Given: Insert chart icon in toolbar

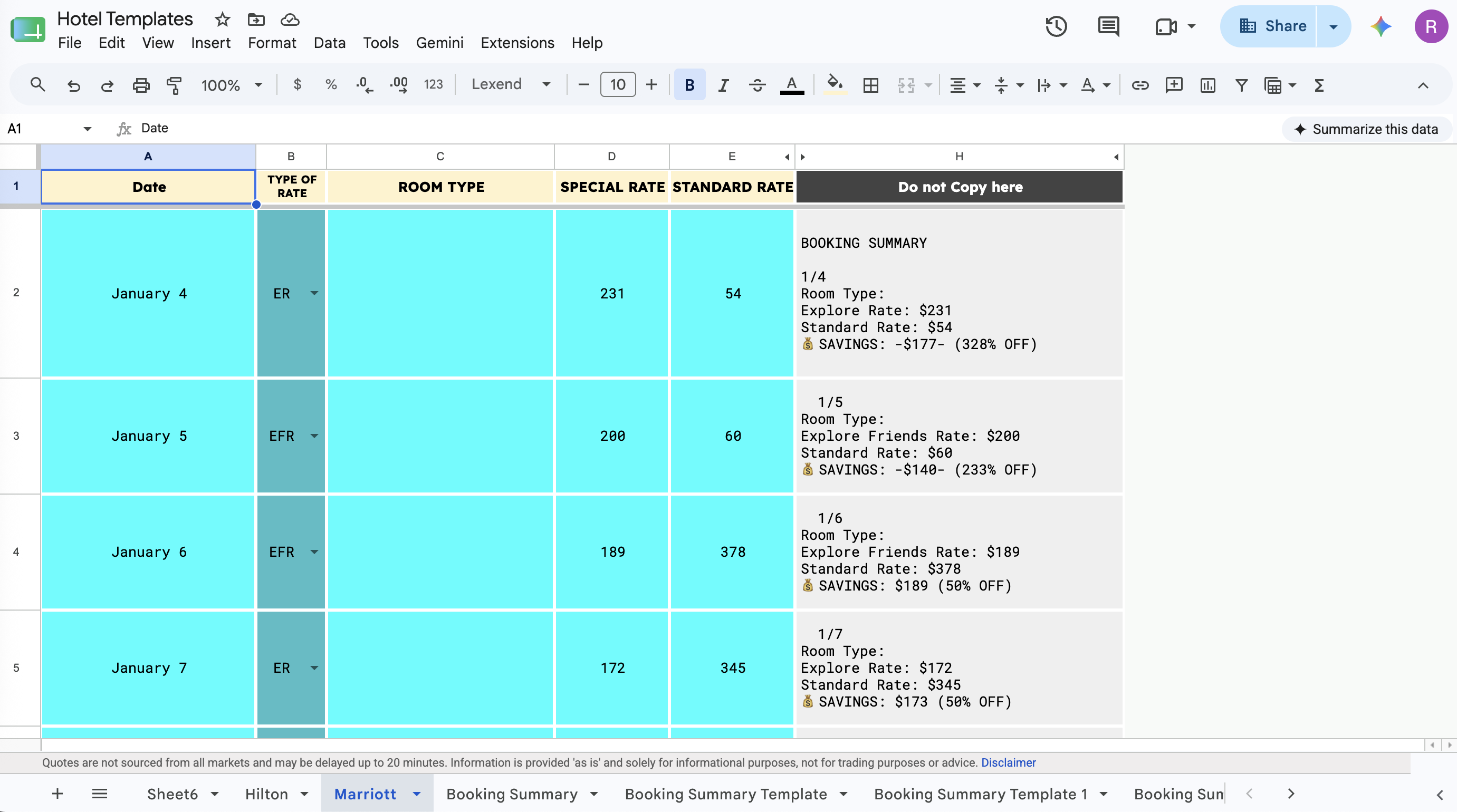Looking at the screenshot, I should click(x=1207, y=85).
